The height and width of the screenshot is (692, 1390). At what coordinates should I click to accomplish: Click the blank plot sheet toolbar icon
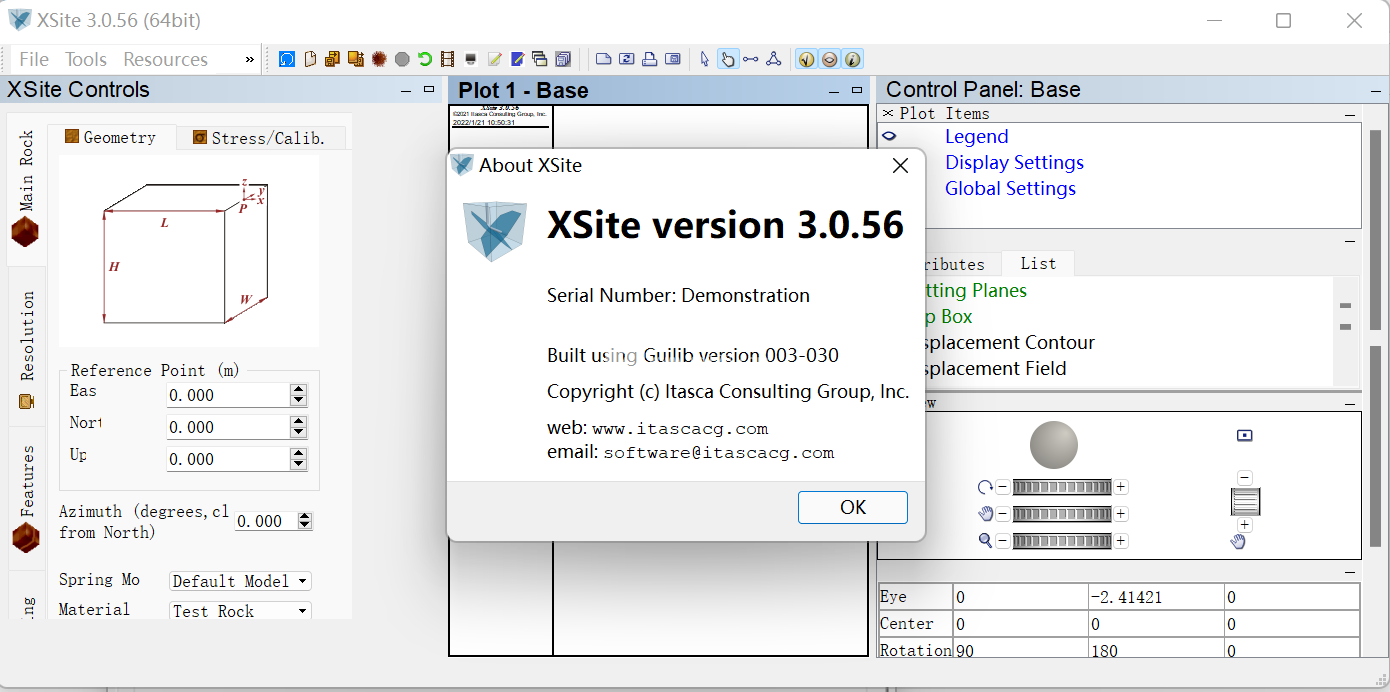603,59
